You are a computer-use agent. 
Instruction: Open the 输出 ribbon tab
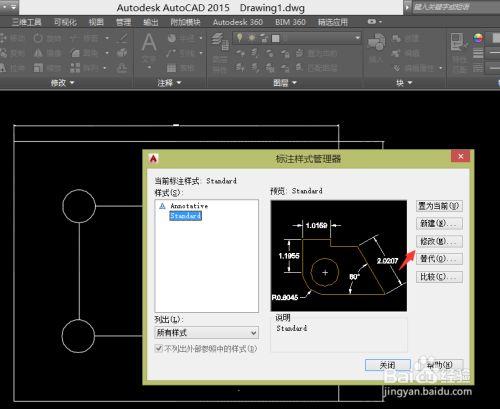pos(151,22)
